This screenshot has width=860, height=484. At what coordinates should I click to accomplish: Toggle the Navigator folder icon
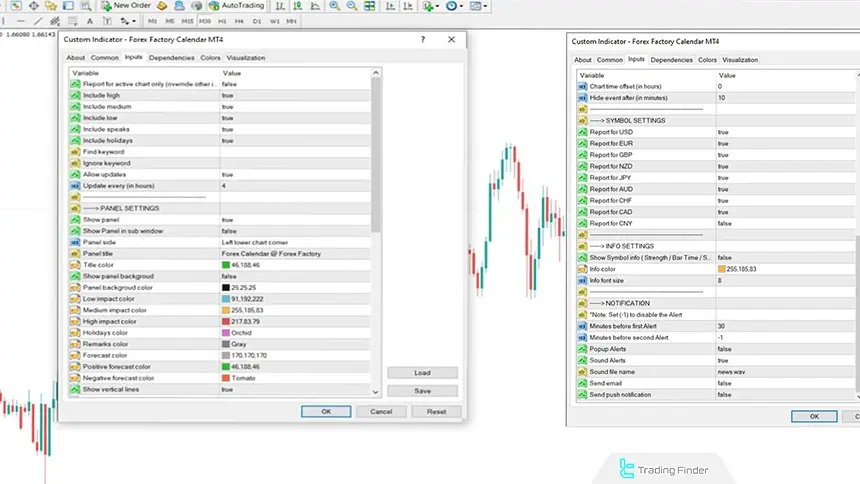tap(51, 5)
